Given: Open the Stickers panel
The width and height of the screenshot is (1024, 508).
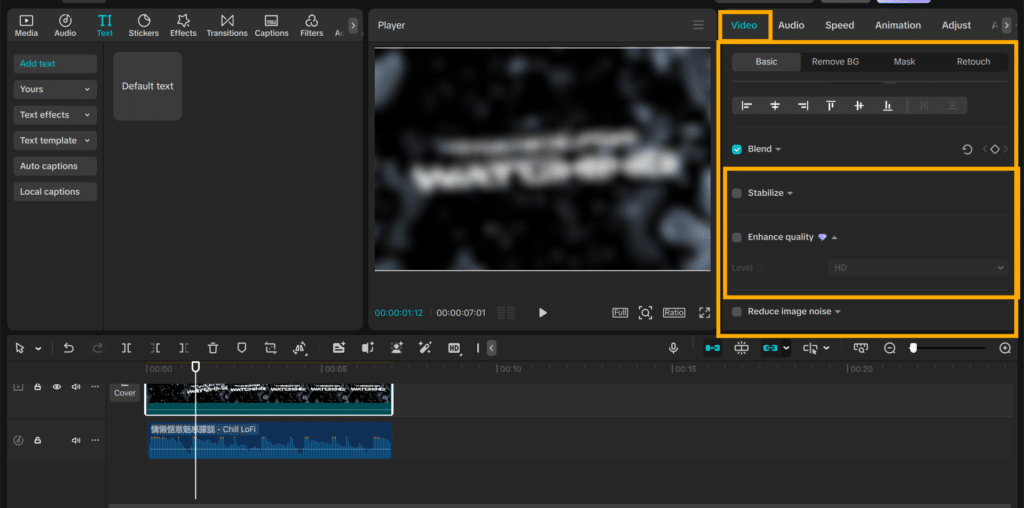Looking at the screenshot, I should pos(144,25).
